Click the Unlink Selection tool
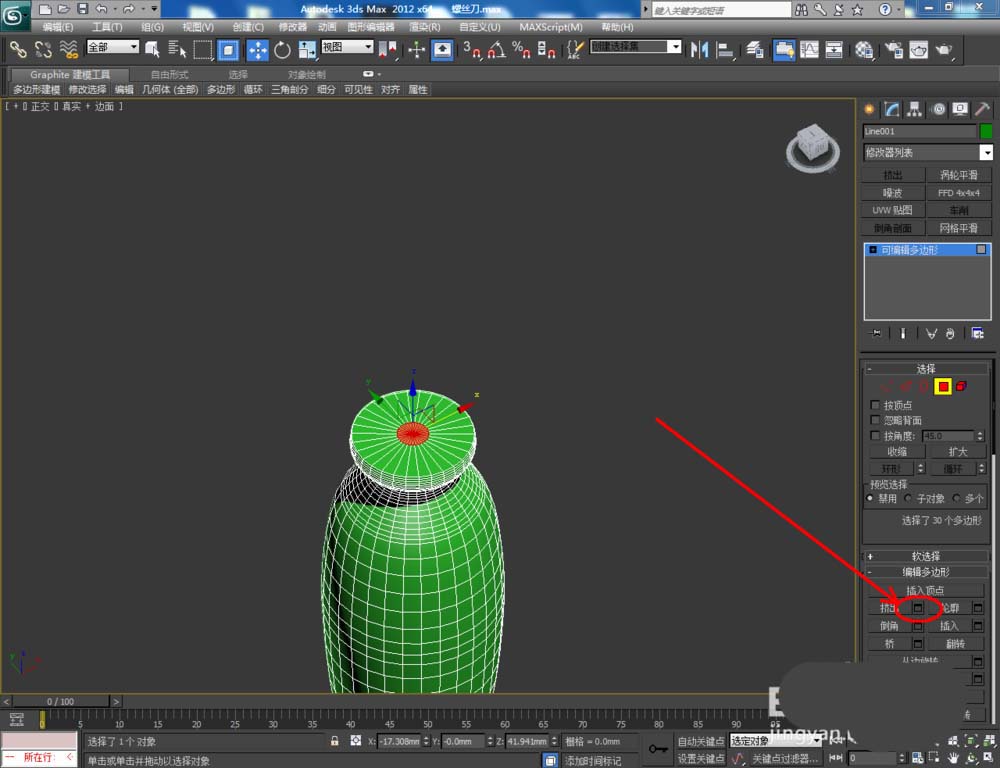This screenshot has height=768, width=1000. tap(43, 49)
